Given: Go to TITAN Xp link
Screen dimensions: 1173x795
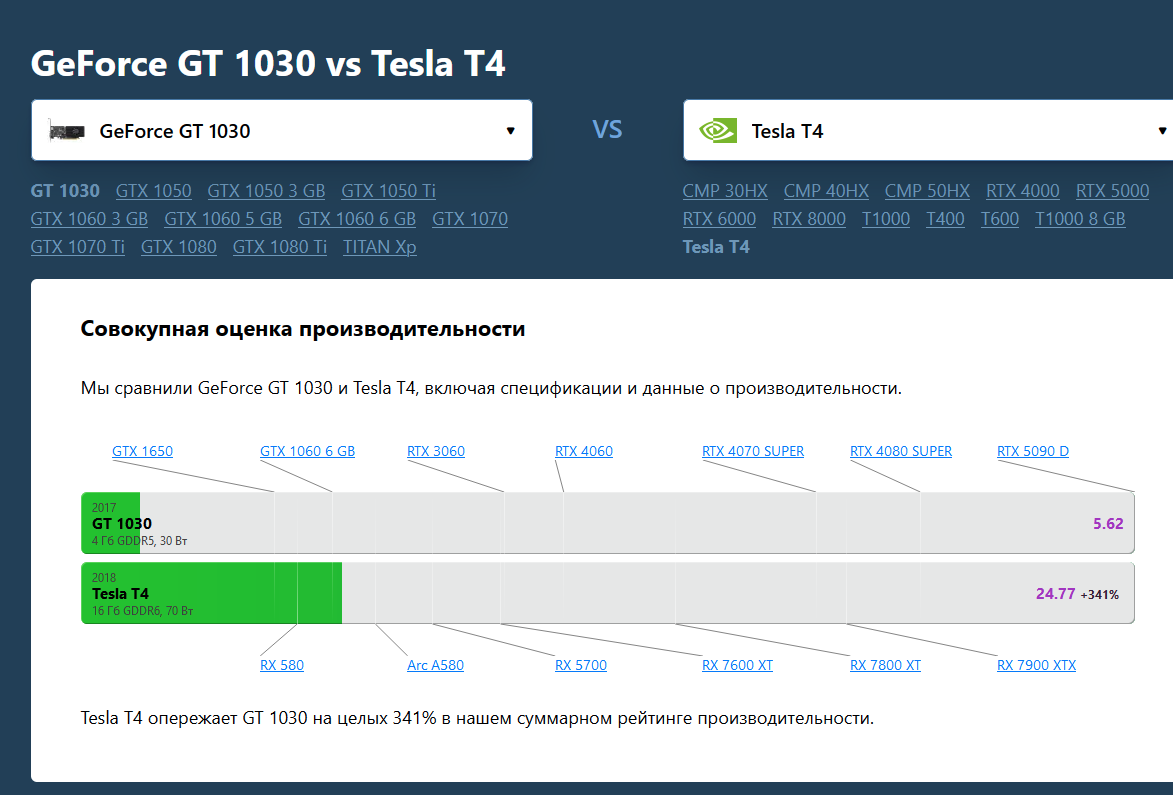Looking at the screenshot, I should click(x=379, y=247).
